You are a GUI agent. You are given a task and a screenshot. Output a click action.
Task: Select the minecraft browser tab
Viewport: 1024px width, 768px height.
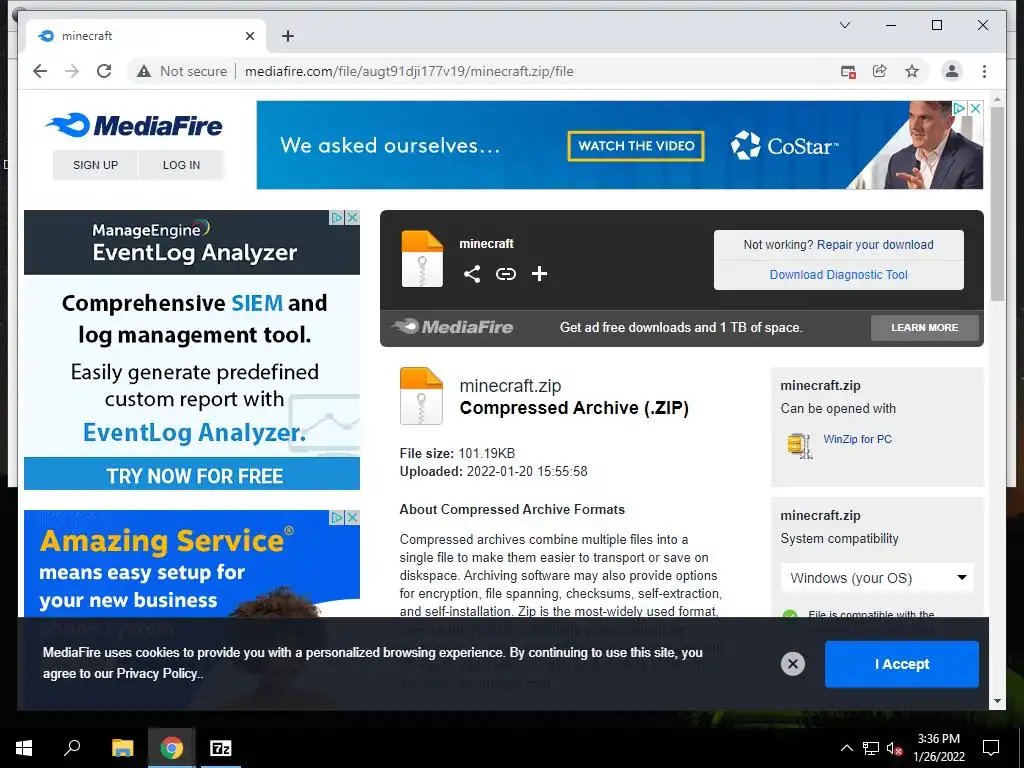(146, 36)
